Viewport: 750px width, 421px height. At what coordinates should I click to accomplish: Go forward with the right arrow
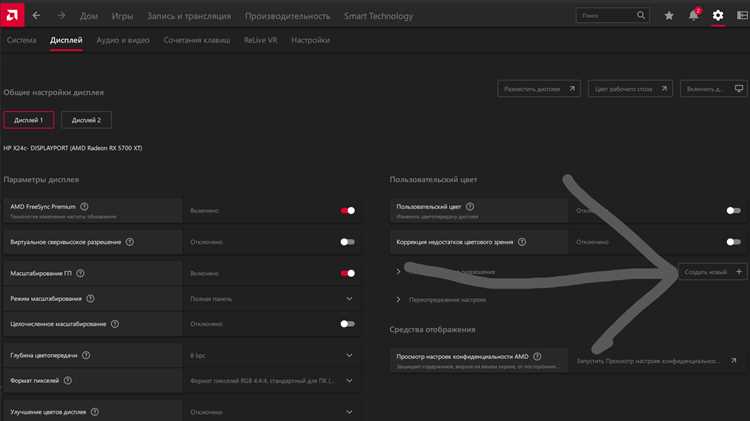coord(61,16)
